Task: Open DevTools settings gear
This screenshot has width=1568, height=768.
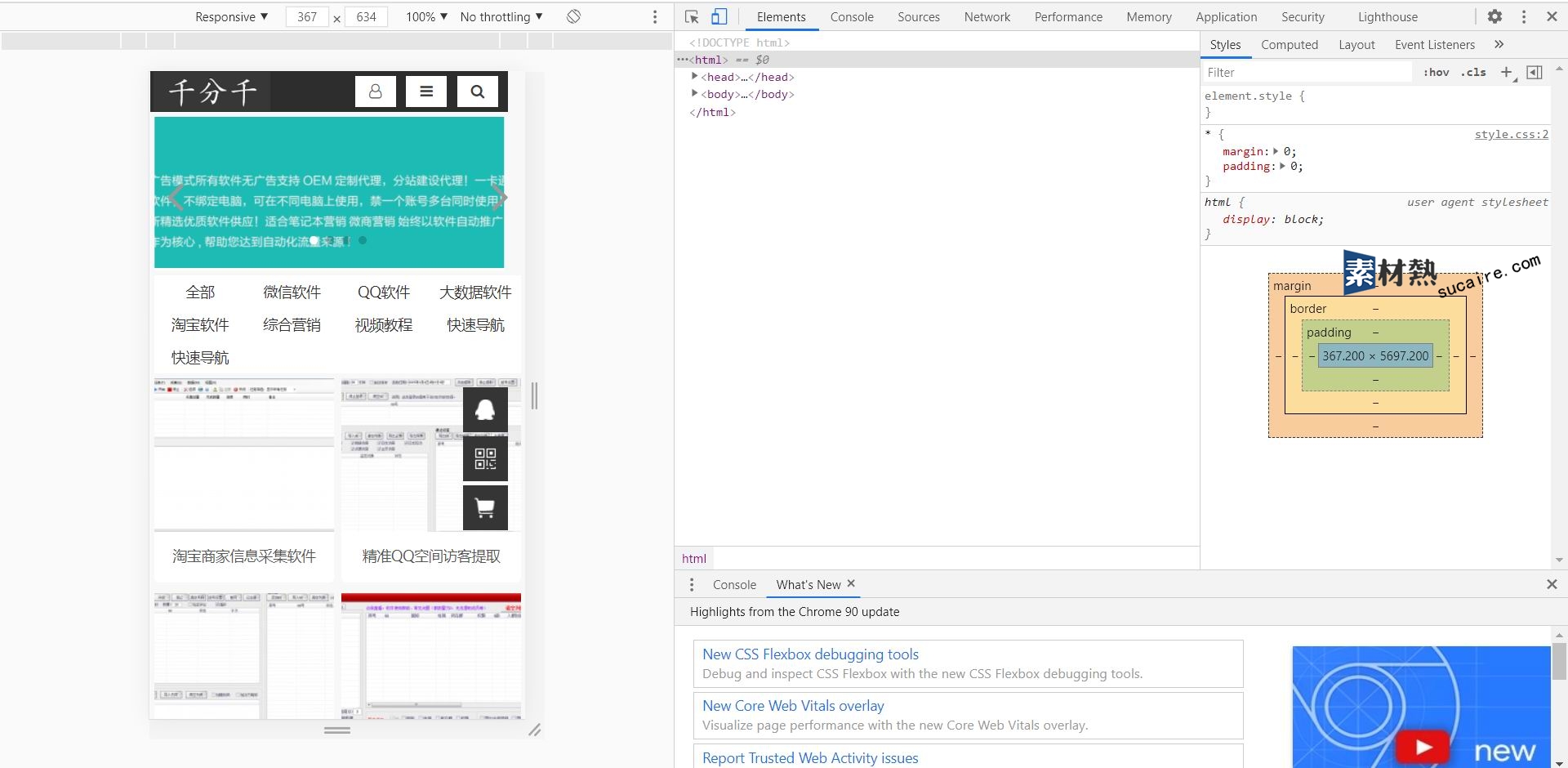Action: coord(1494,16)
